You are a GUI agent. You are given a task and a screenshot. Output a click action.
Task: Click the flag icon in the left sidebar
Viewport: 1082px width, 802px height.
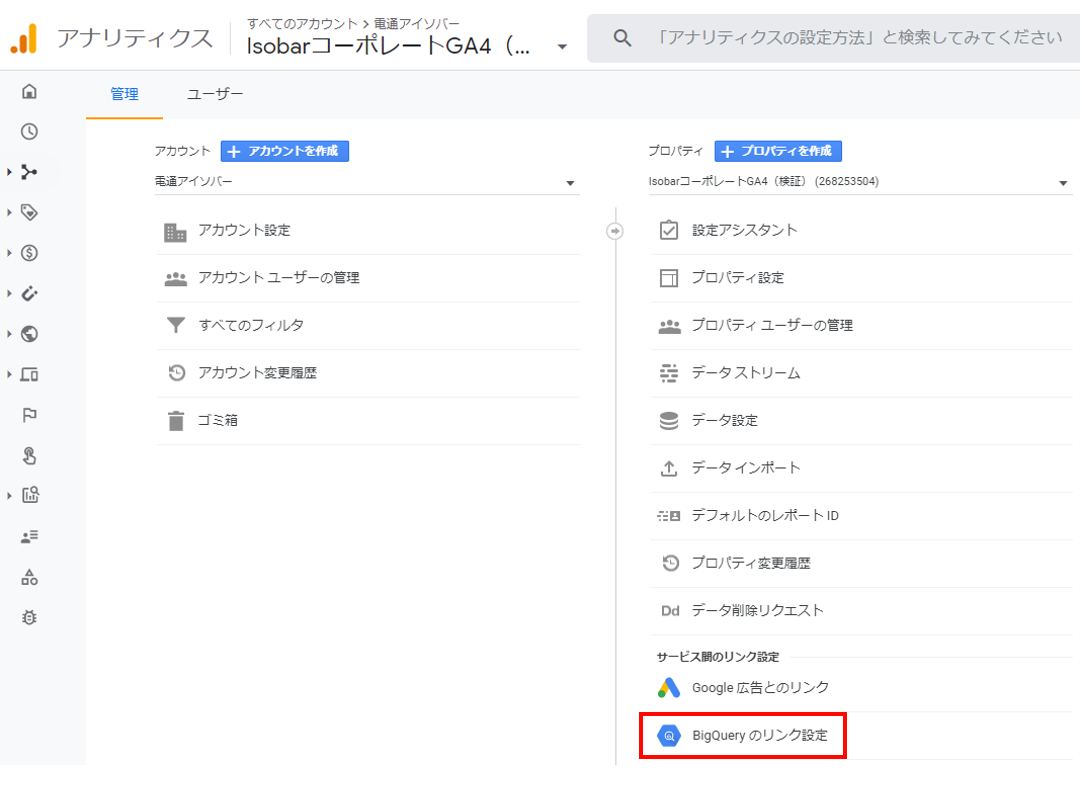coord(29,415)
